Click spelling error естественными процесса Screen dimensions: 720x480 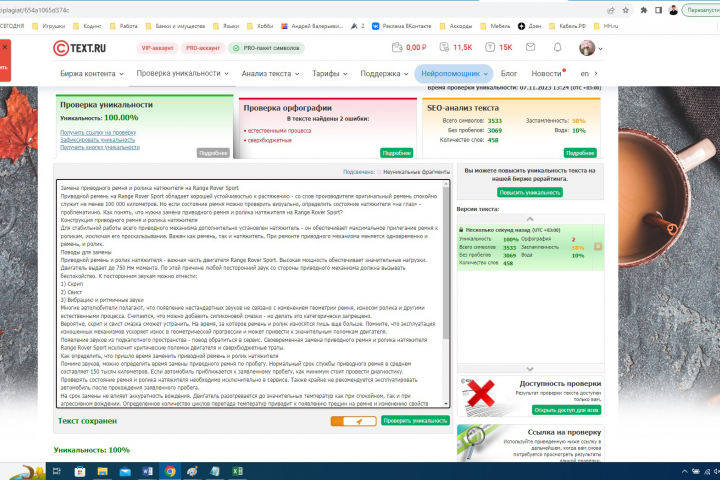[x=279, y=130]
